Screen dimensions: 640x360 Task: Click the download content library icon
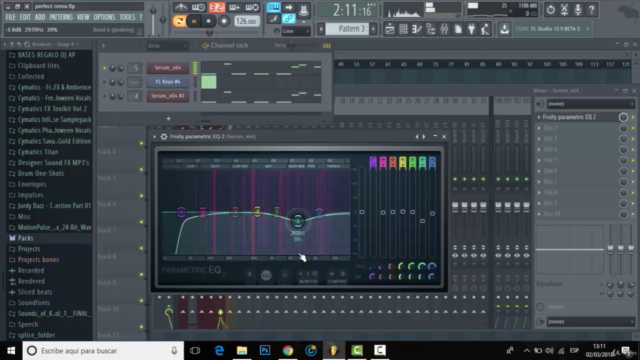tap(504, 29)
